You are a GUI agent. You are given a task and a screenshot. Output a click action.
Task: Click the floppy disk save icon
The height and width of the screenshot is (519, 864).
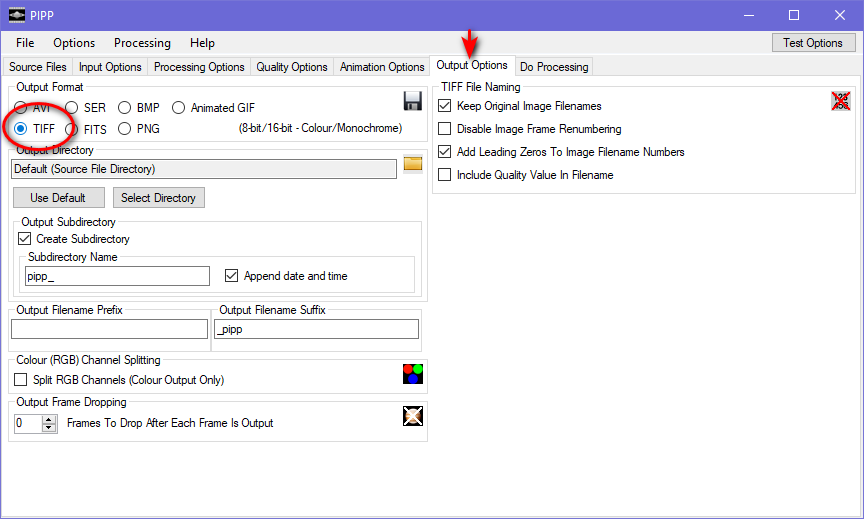pyautogui.click(x=412, y=101)
